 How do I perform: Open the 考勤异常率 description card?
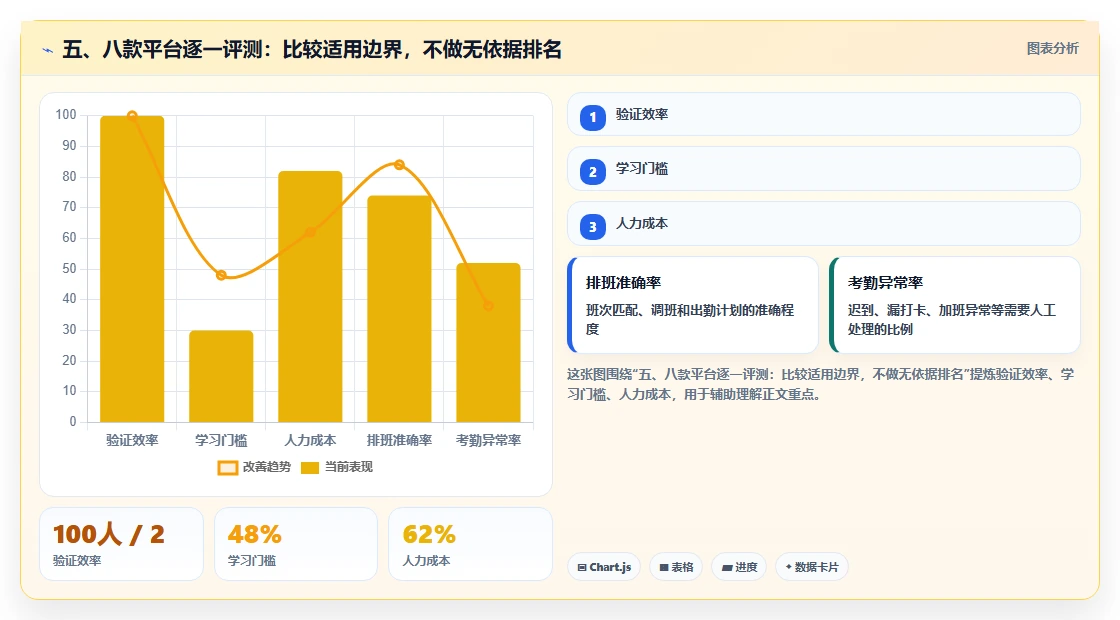pyautogui.click(x=955, y=305)
